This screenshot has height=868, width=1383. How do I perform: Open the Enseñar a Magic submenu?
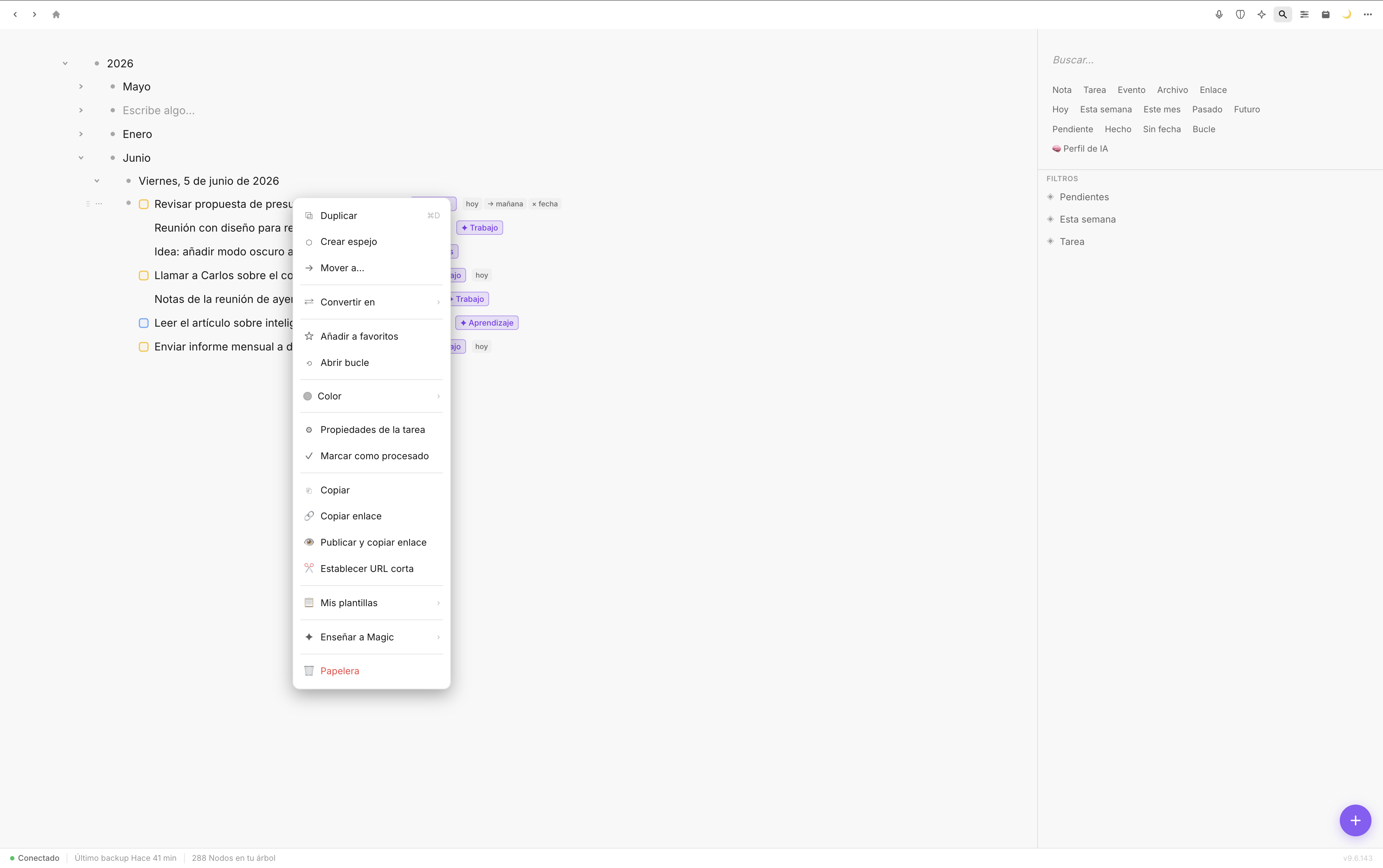(x=371, y=637)
